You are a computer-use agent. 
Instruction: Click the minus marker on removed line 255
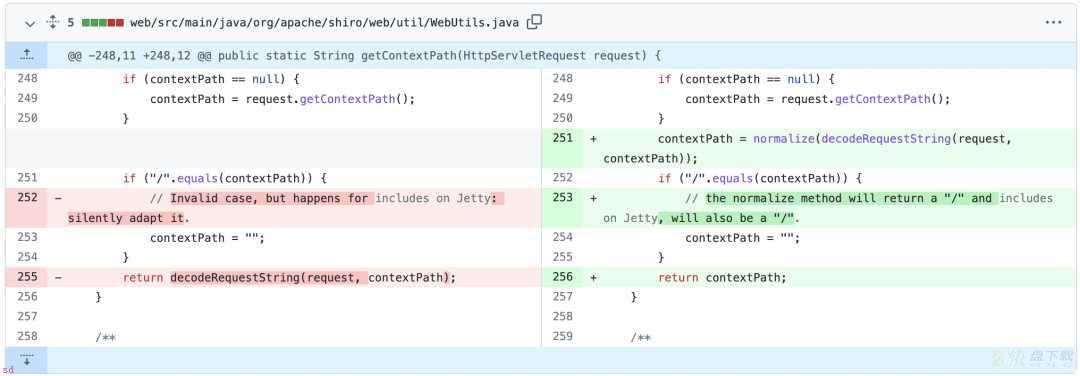[x=58, y=278]
